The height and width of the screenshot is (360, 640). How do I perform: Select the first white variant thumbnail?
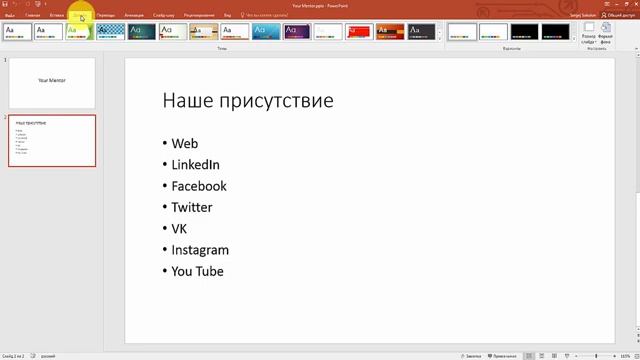coord(462,32)
